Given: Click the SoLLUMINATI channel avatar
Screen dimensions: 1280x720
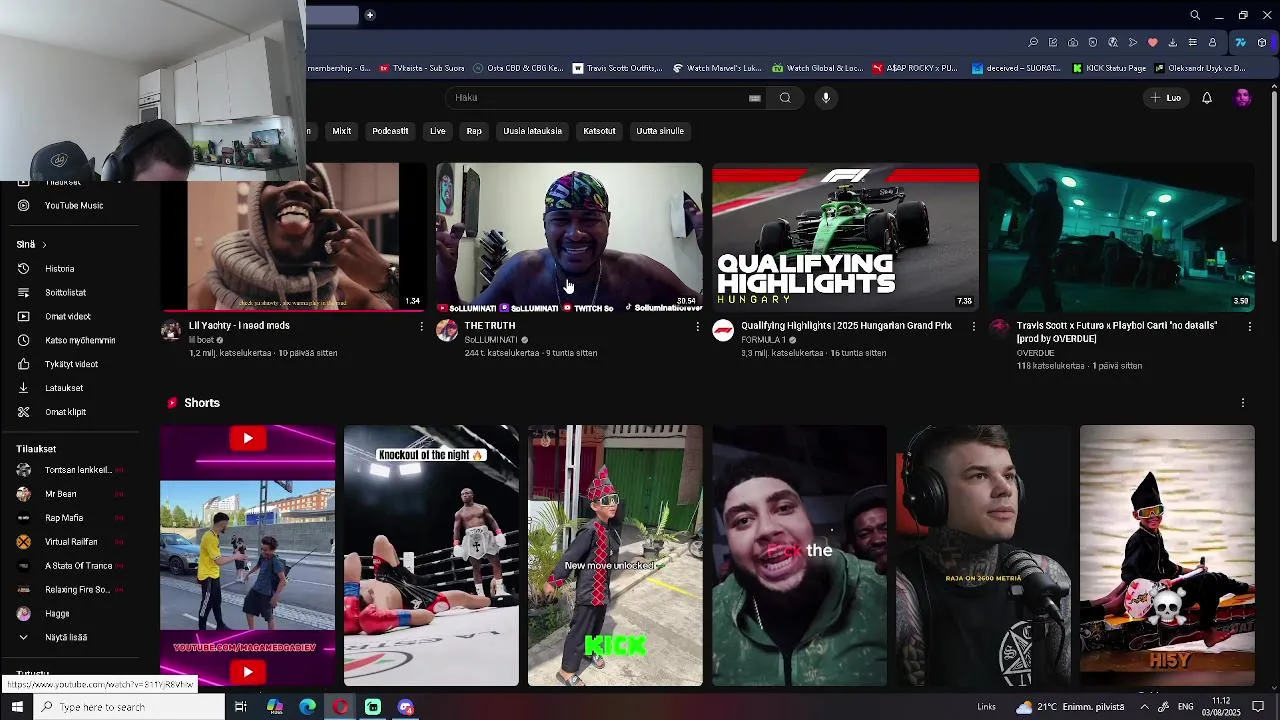Looking at the screenshot, I should pos(447,330).
